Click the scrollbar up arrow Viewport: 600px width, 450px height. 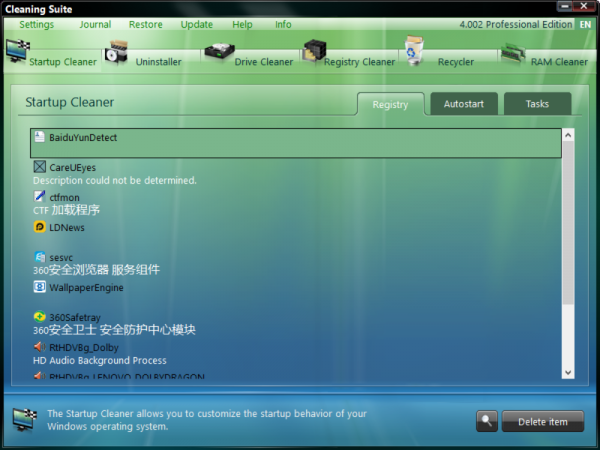pyautogui.click(x=568, y=135)
